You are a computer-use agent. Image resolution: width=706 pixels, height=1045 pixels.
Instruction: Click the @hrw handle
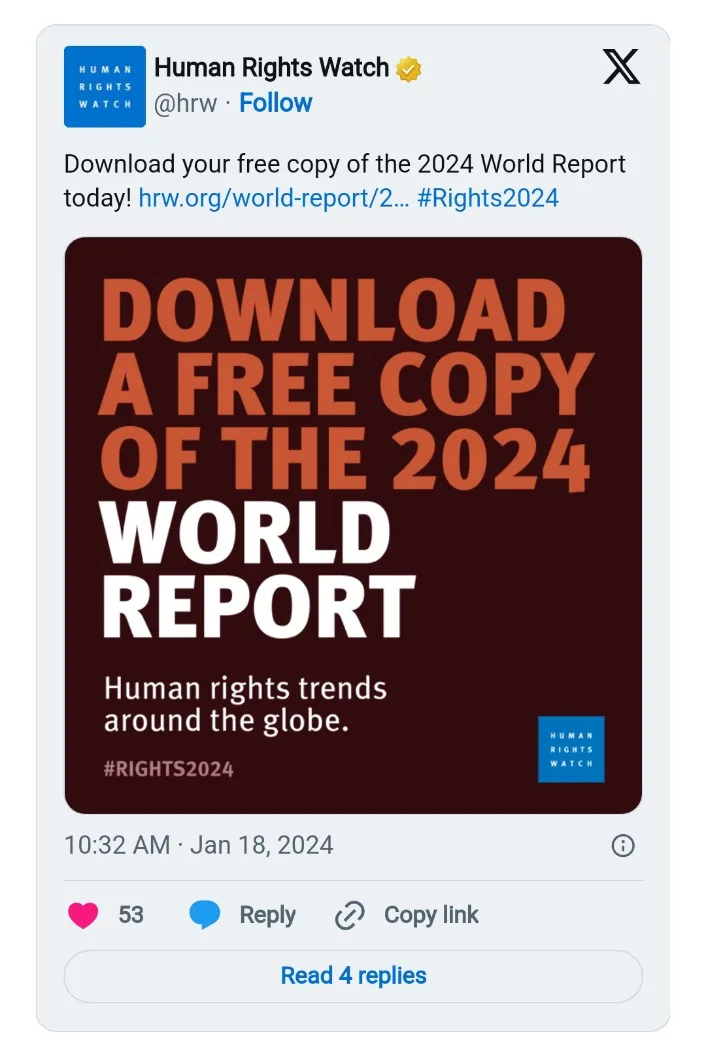coord(185,103)
